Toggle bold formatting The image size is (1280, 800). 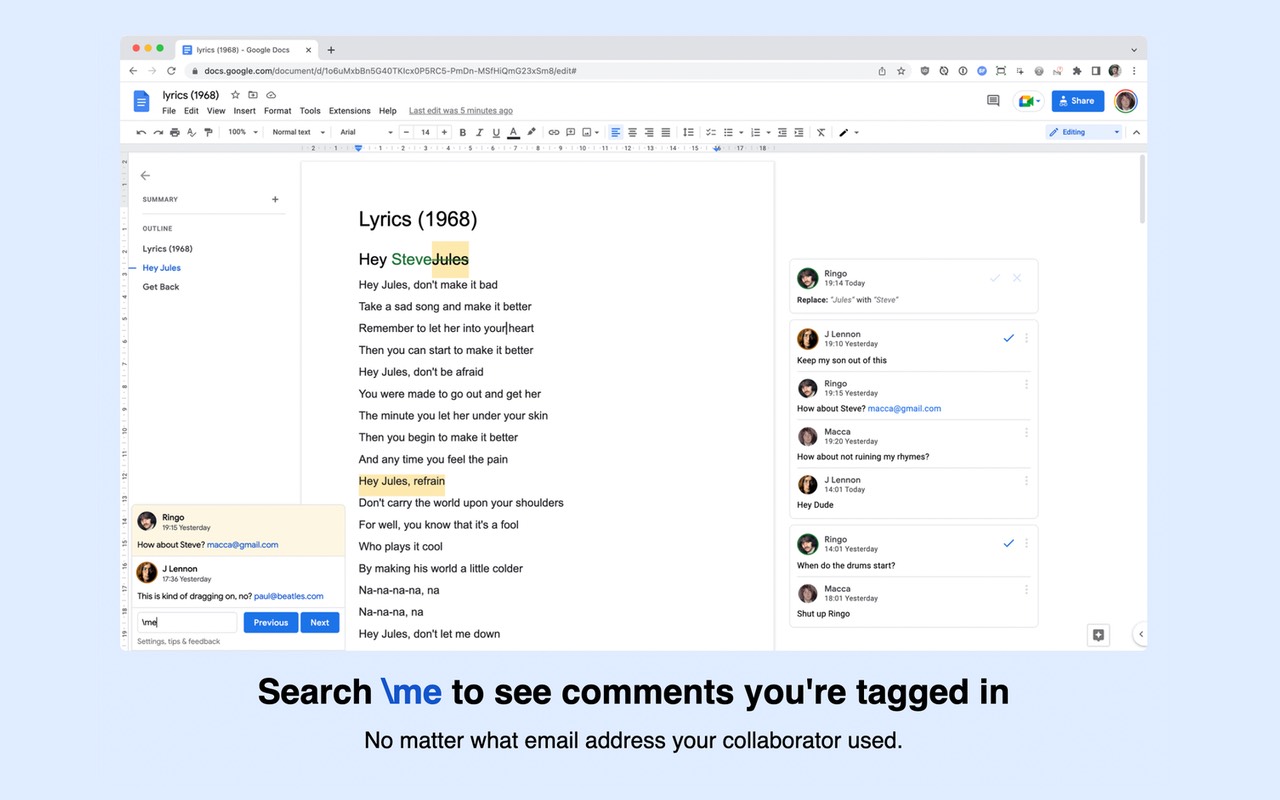462,132
